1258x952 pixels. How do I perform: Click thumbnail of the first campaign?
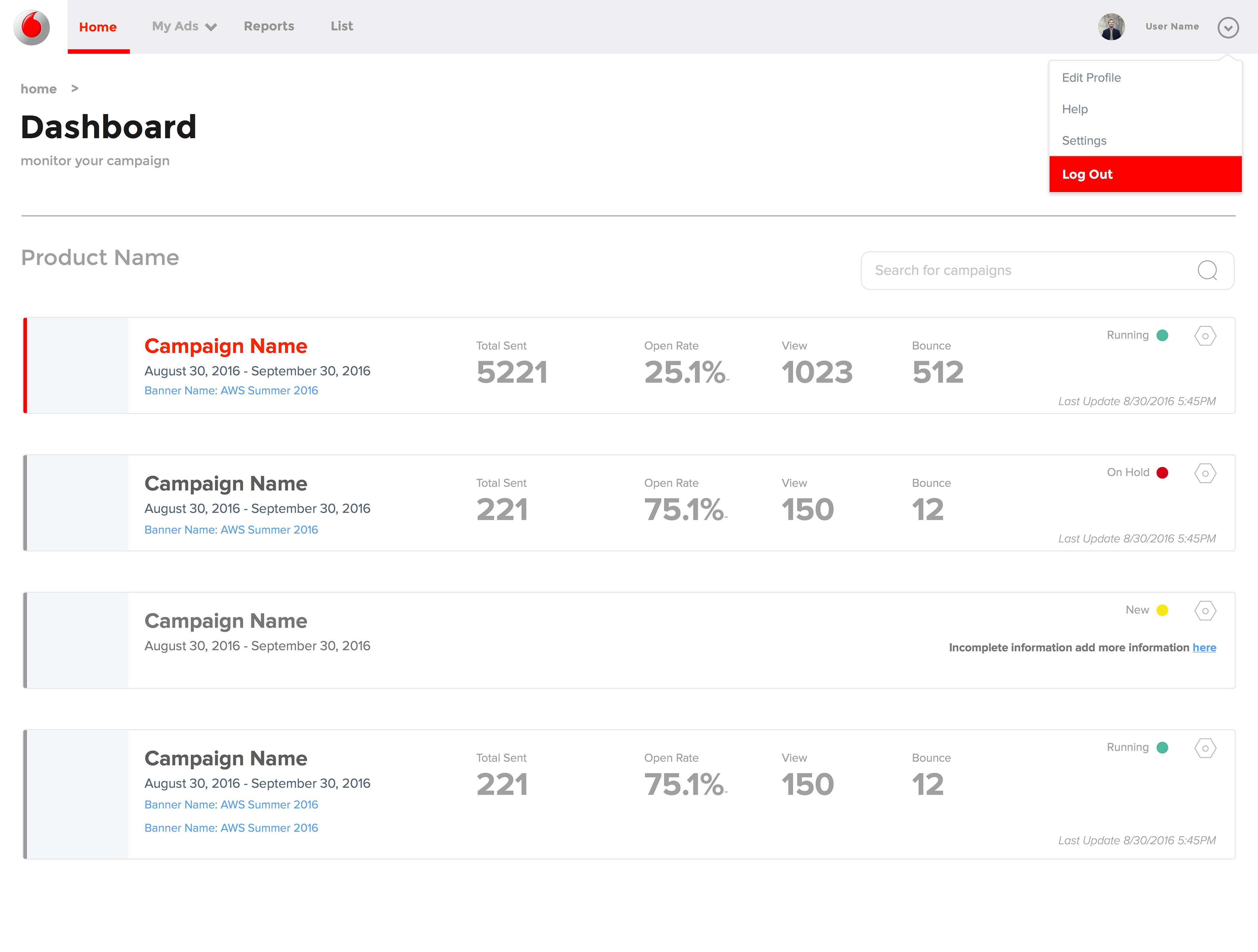78,365
